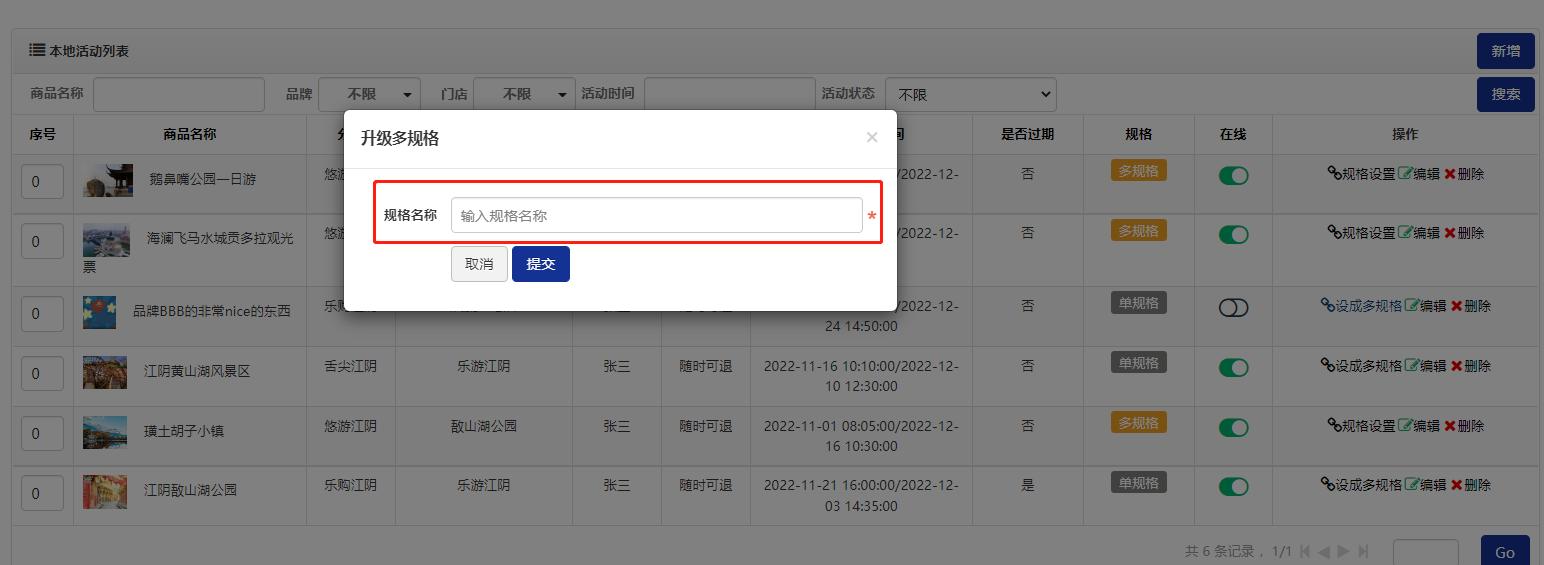The image size is (1544, 565).
Task: Click '敔山湖公园' store cell
Action: 484,426
